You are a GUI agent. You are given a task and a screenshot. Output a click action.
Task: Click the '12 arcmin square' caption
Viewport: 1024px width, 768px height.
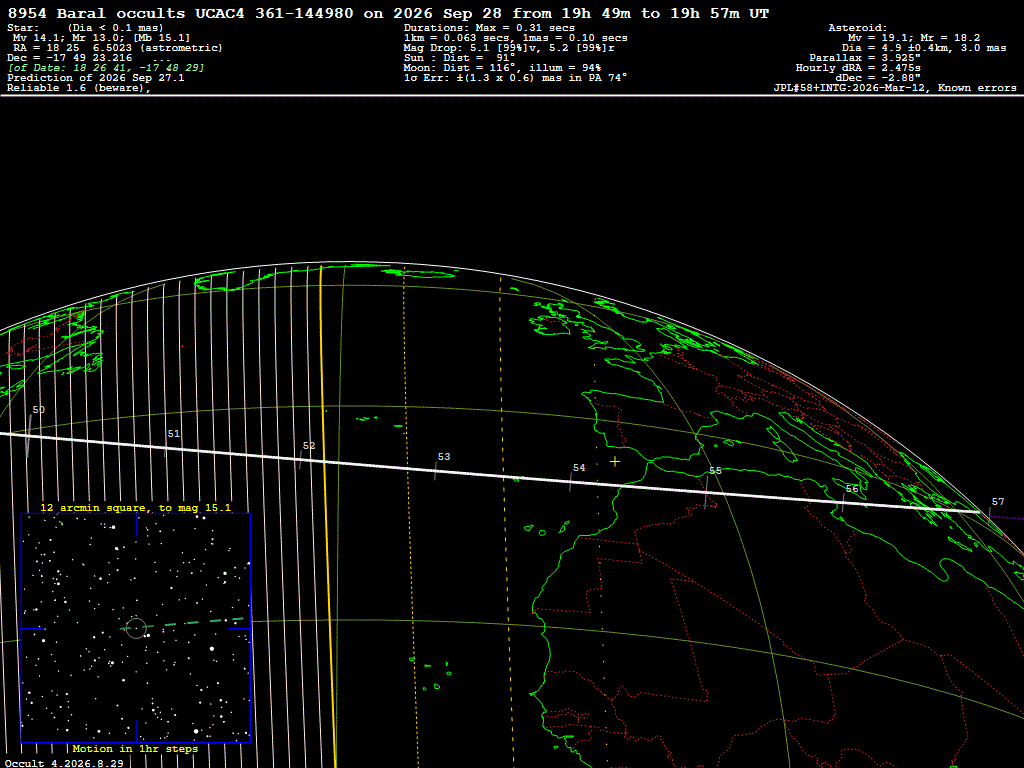coord(136,508)
